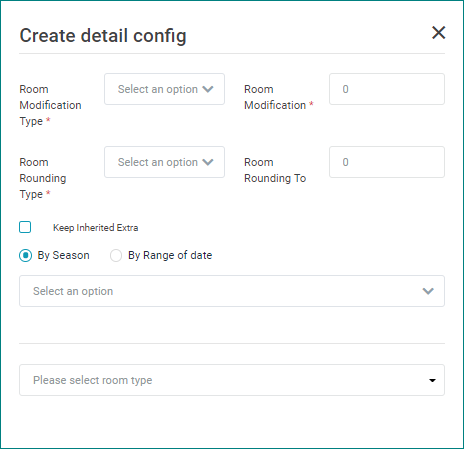Click the By Range of date label

click(x=170, y=255)
